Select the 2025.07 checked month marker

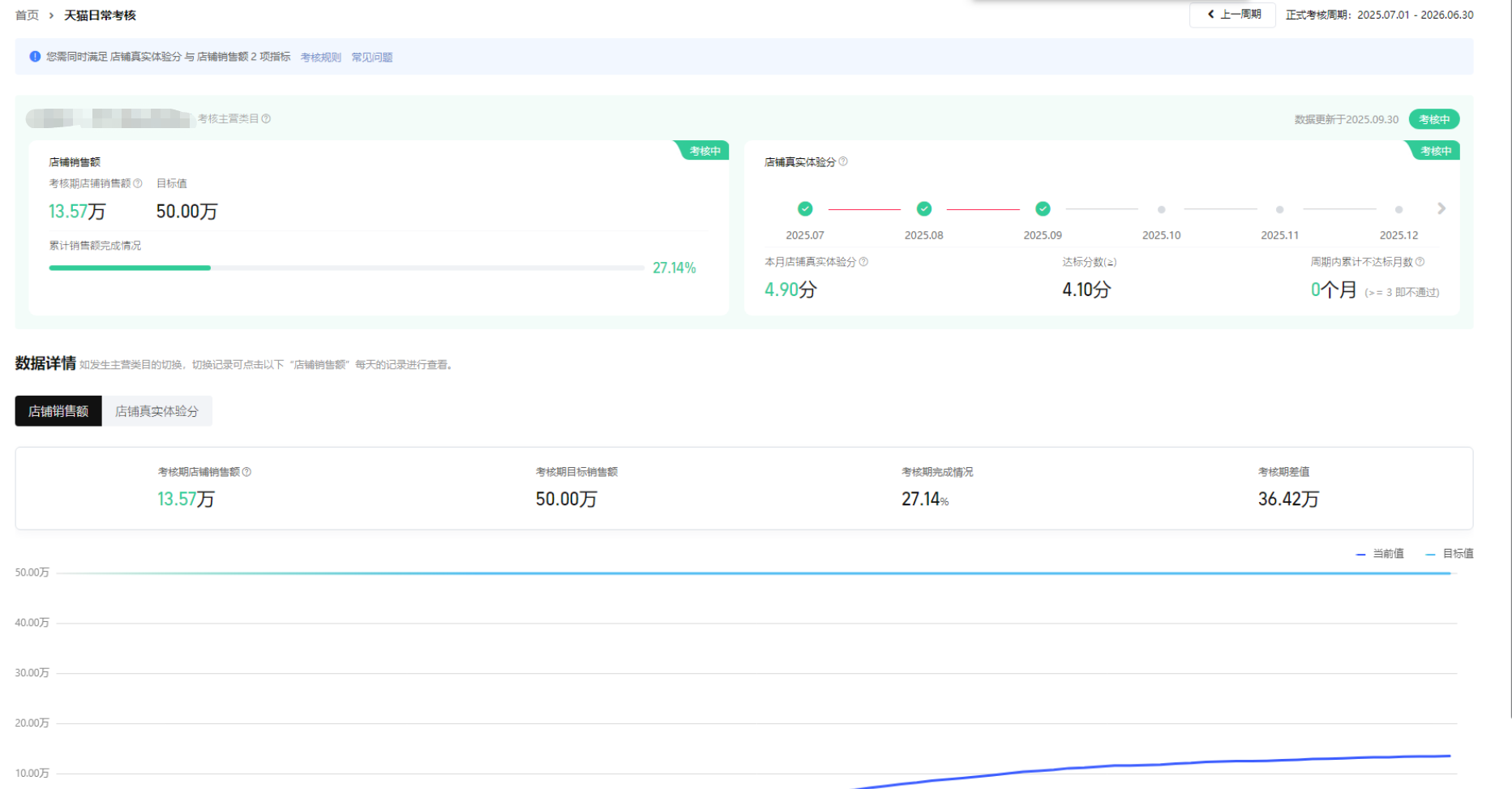805,209
